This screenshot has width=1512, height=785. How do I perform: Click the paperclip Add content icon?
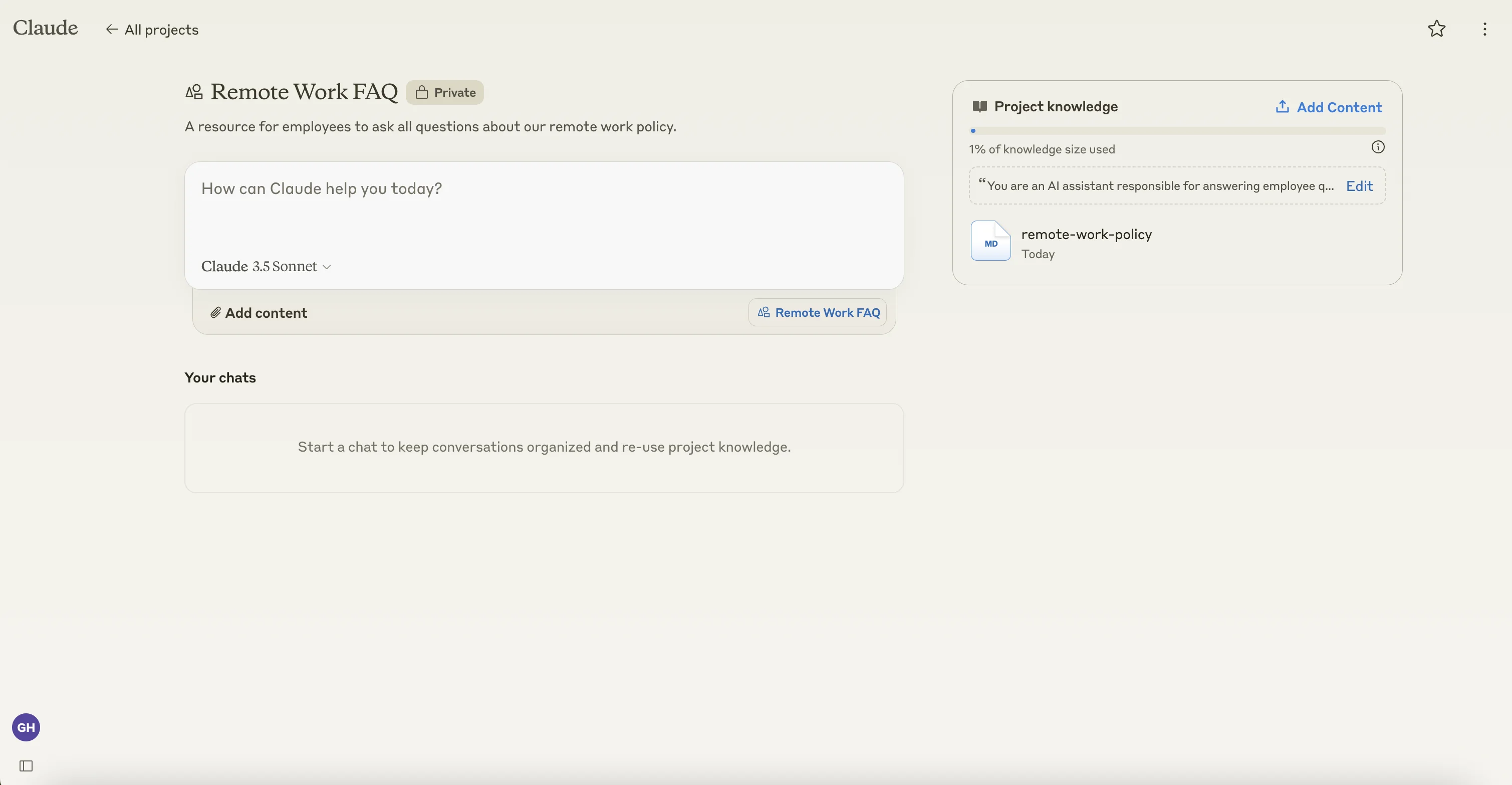point(215,313)
